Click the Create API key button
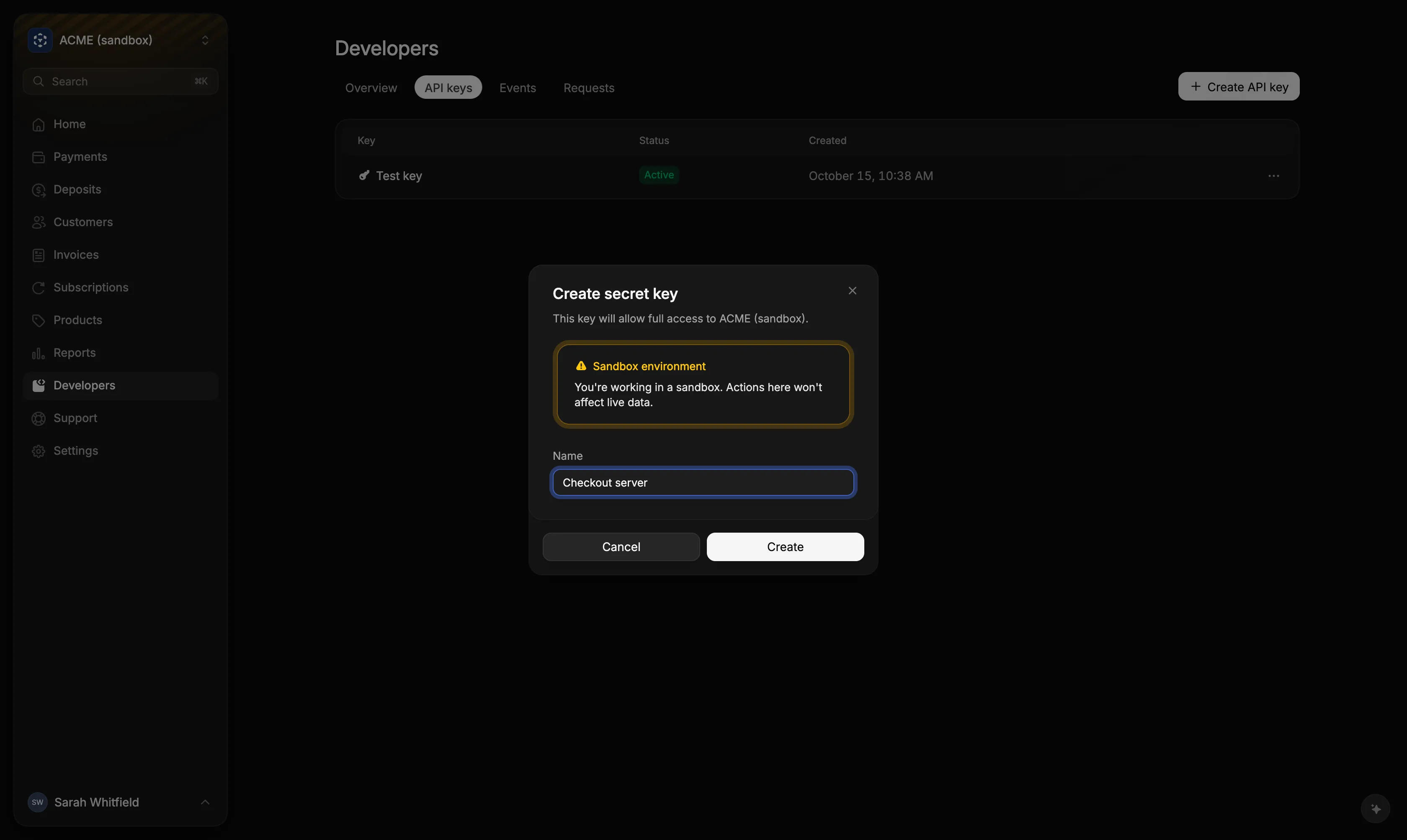The height and width of the screenshot is (840, 1407). point(1238,87)
